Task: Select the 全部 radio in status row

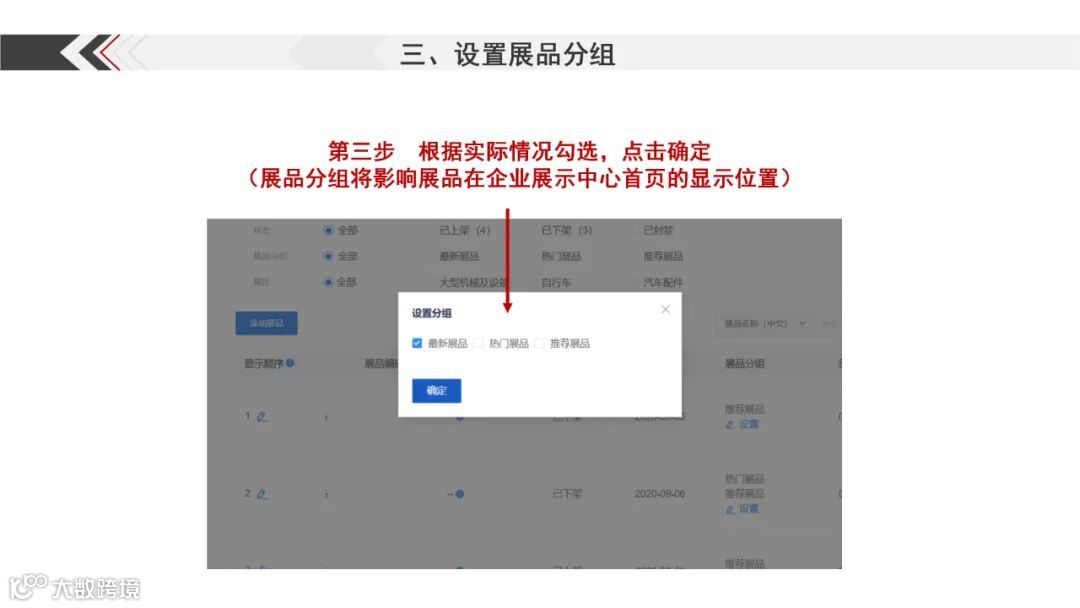Action: (x=329, y=230)
